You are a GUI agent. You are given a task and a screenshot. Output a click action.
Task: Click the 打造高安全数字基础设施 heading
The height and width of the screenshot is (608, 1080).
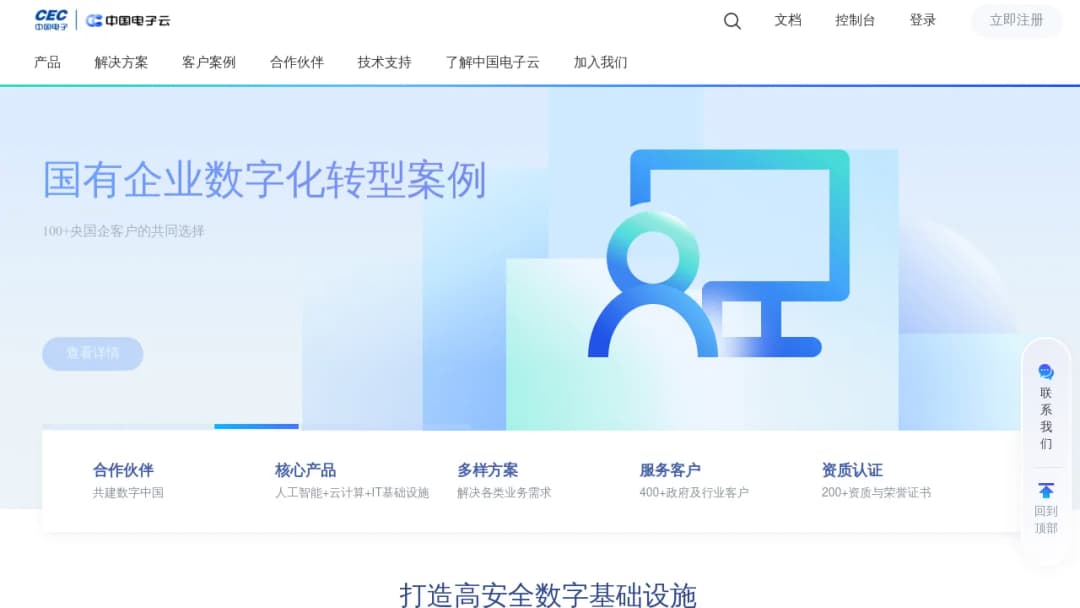point(548,595)
